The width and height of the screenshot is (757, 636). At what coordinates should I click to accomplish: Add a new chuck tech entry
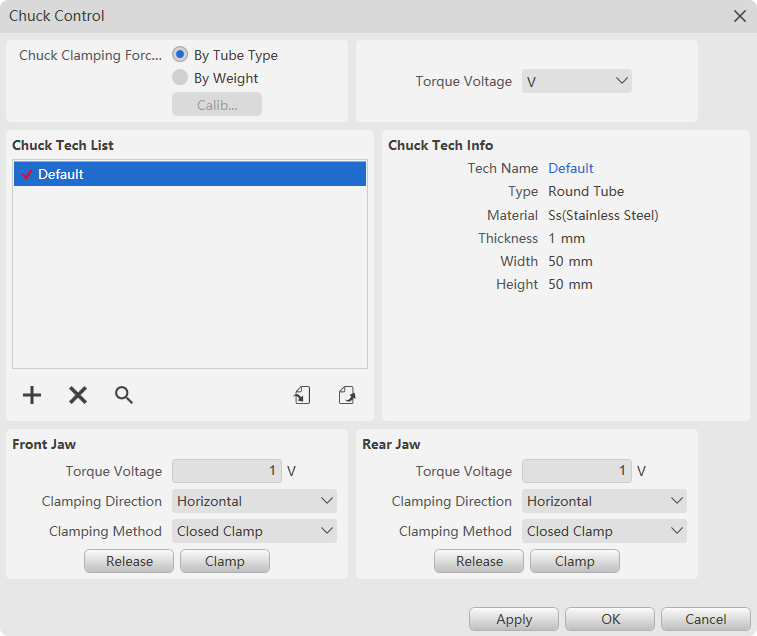pos(32,395)
